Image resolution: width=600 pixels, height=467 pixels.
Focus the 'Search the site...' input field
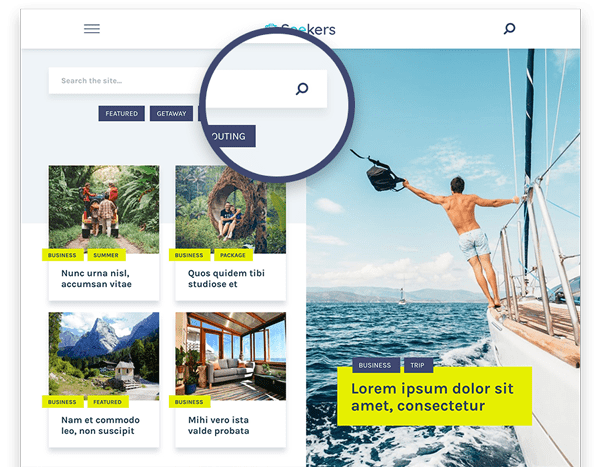pyautogui.click(x=128, y=81)
